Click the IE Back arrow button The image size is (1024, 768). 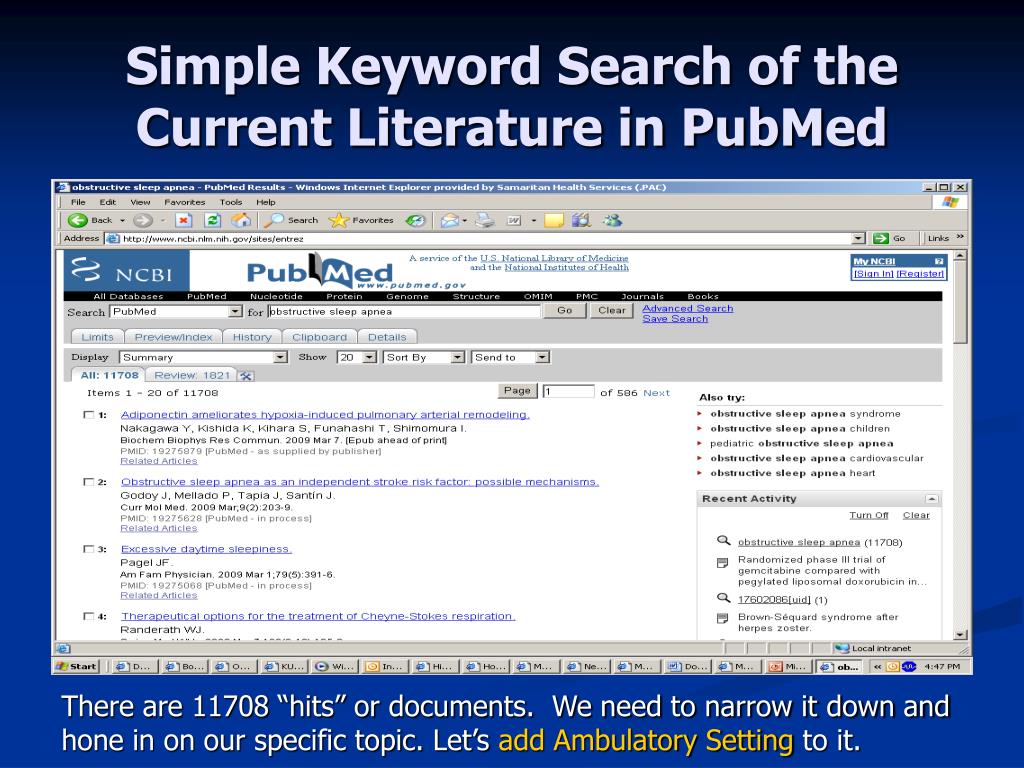click(78, 221)
